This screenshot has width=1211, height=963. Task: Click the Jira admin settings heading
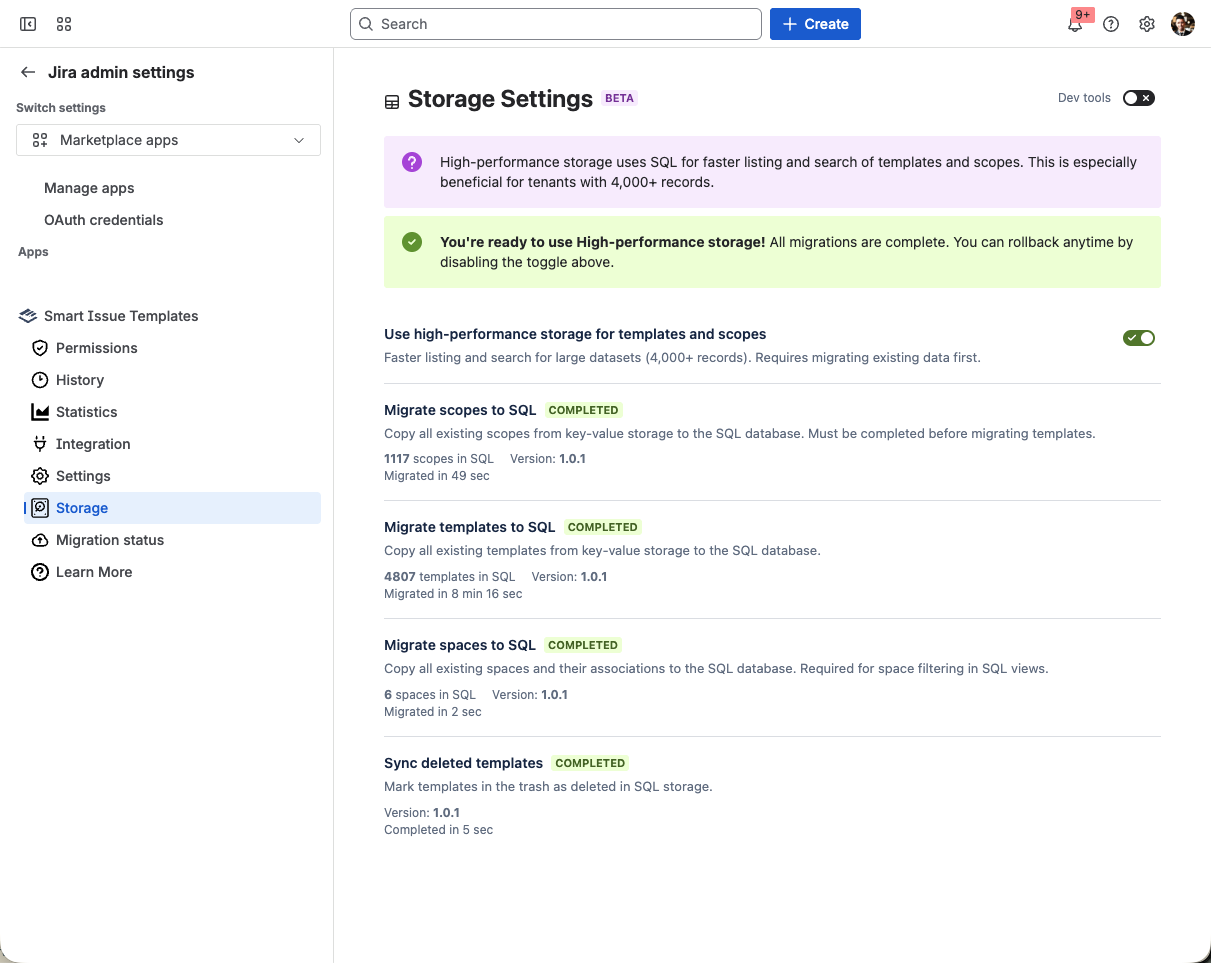tap(121, 72)
